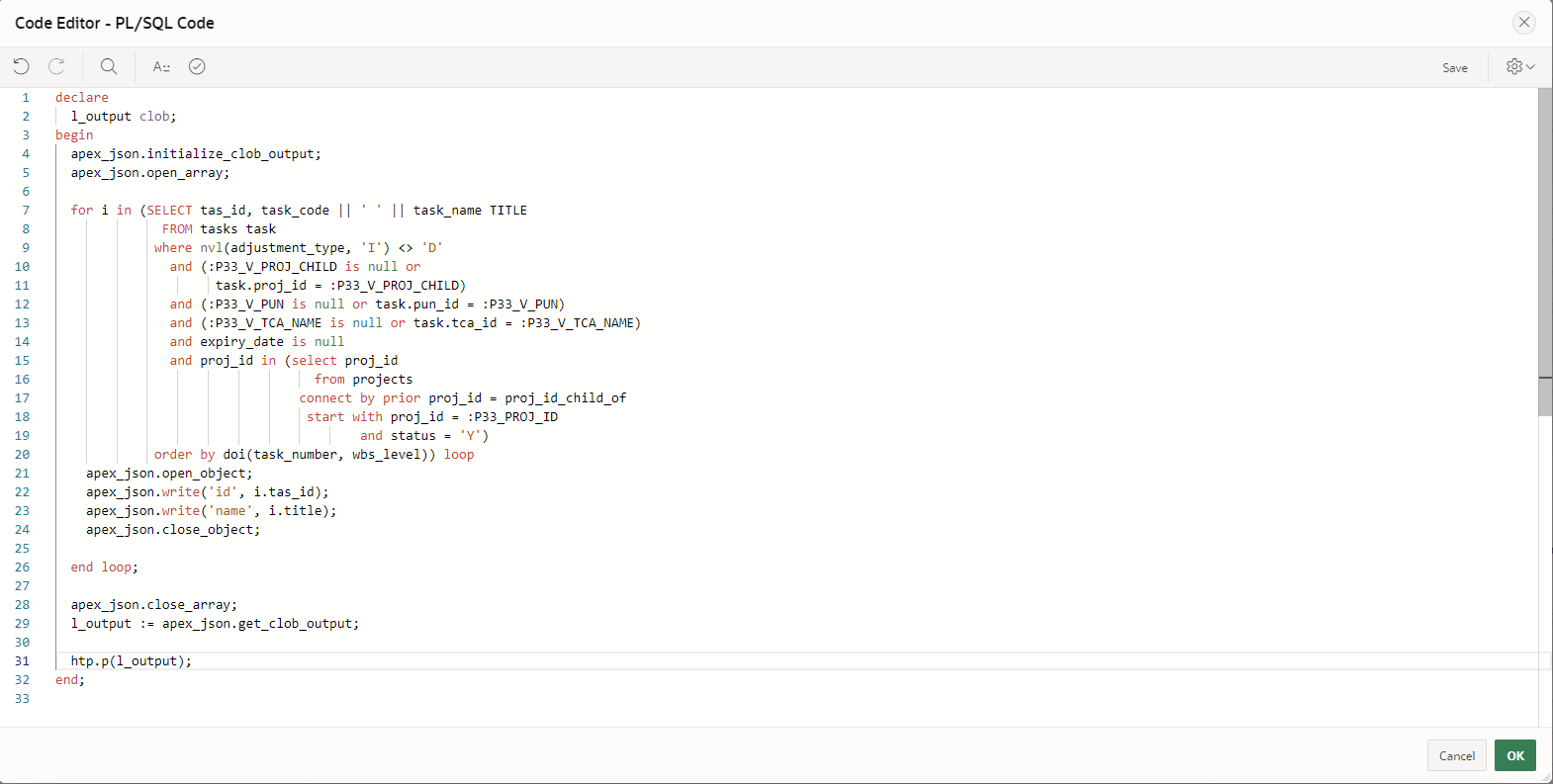
Task: Confirm with the green OK button
Action: tap(1514, 755)
